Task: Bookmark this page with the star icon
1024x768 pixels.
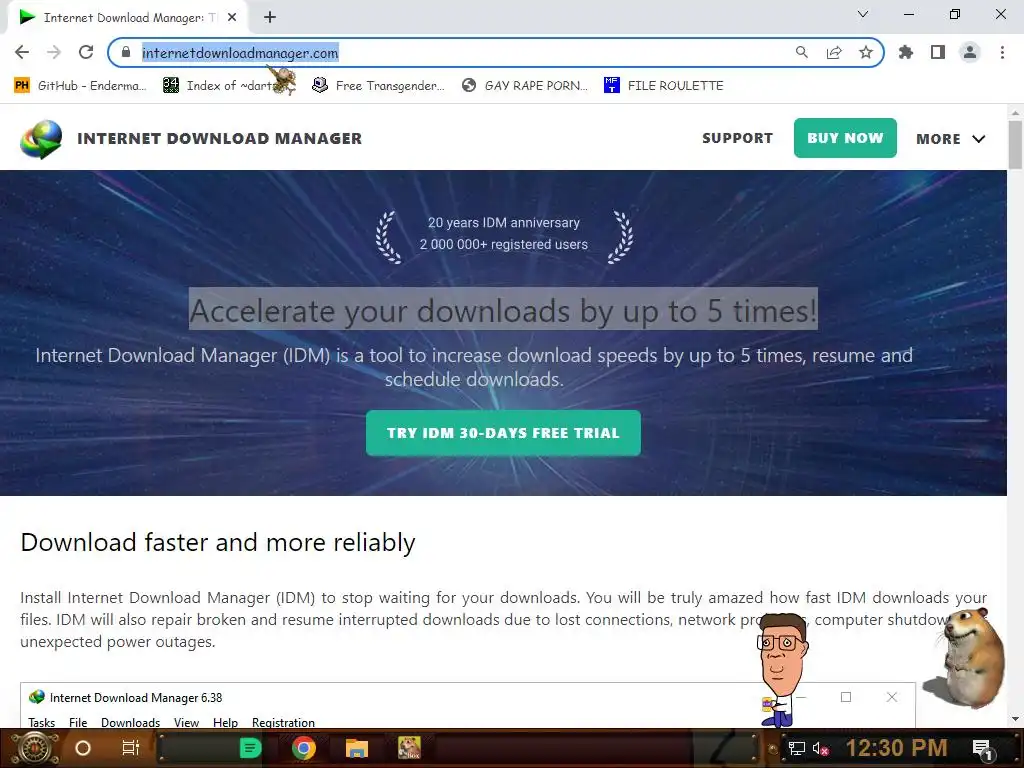Action: click(x=866, y=52)
